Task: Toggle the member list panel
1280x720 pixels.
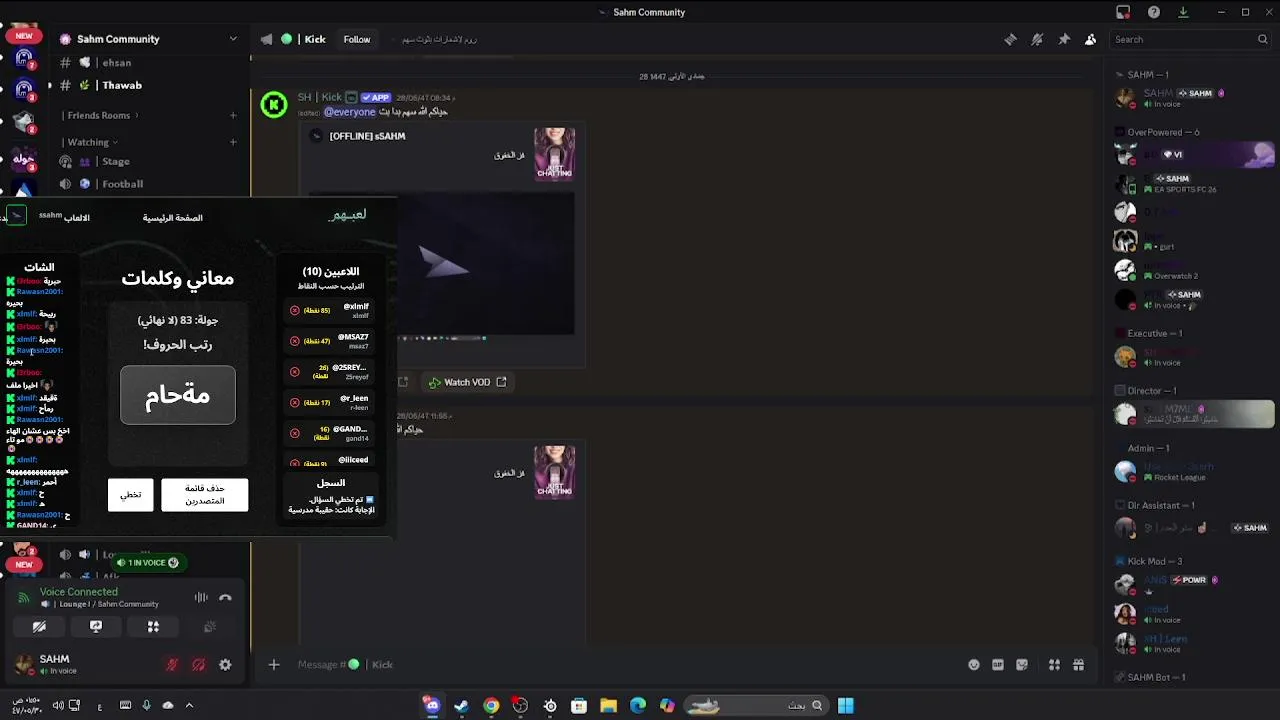Action: [1090, 39]
